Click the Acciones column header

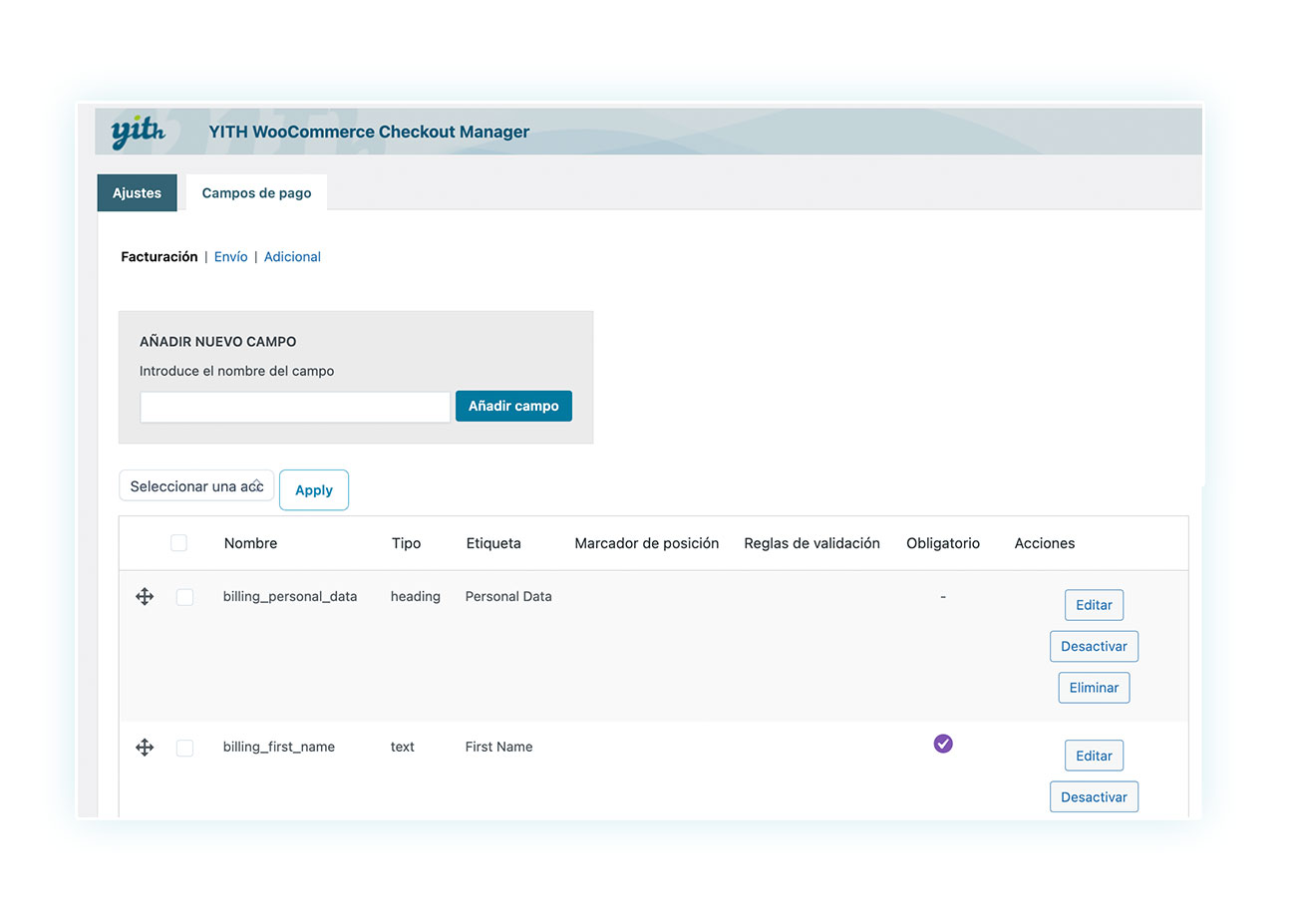1045,543
